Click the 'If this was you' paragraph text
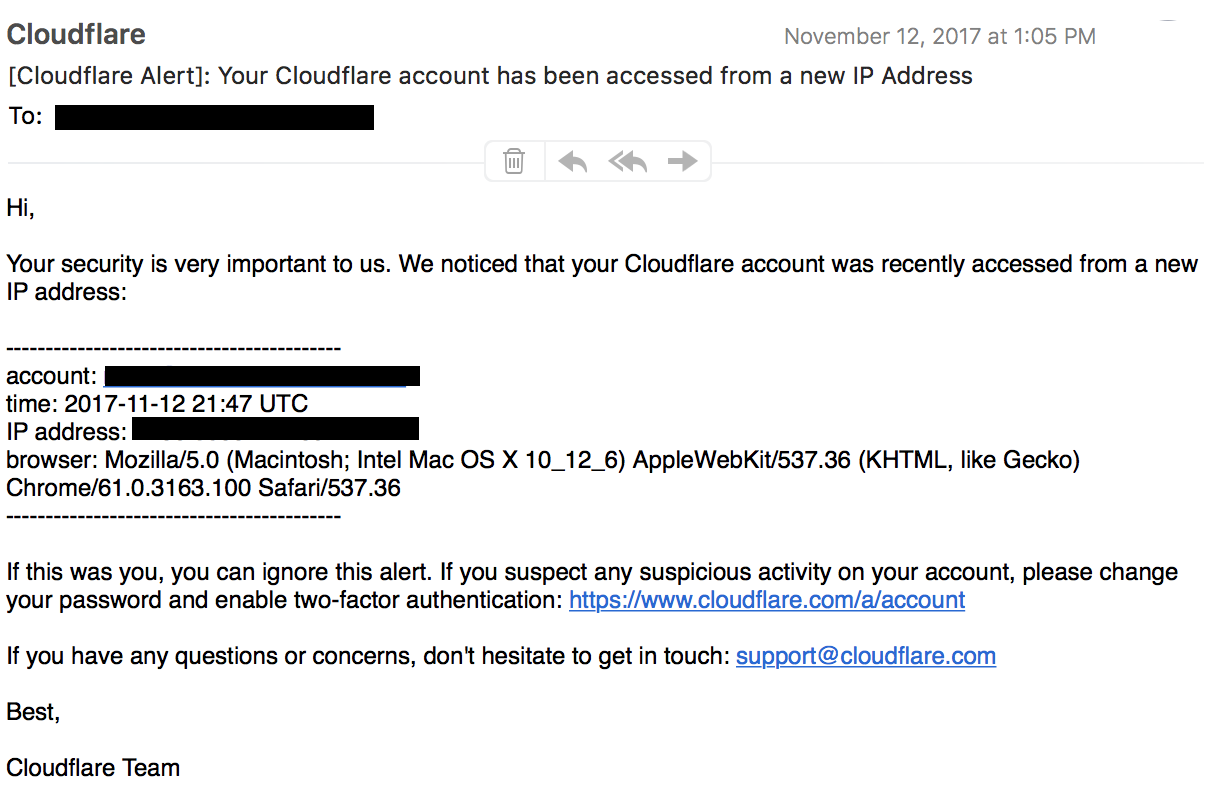This screenshot has width=1222, height=802. click(592, 586)
